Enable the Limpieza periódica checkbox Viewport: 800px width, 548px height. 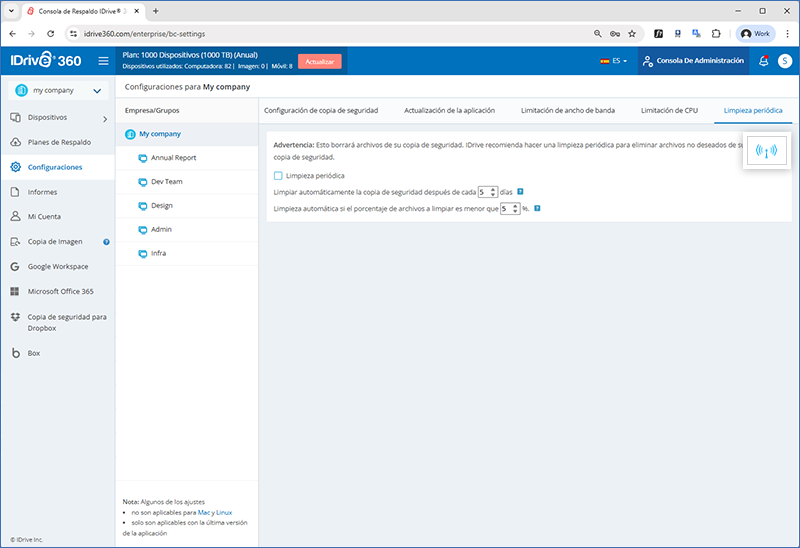[278, 176]
